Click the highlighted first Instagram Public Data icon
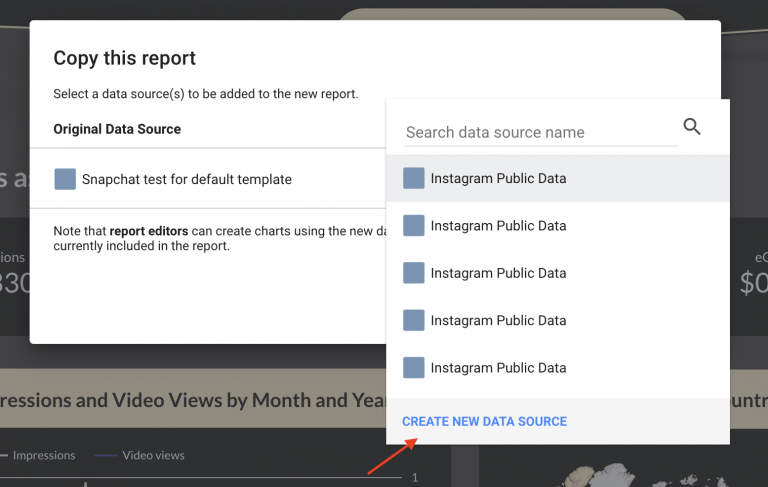The image size is (768, 487). coord(414,179)
